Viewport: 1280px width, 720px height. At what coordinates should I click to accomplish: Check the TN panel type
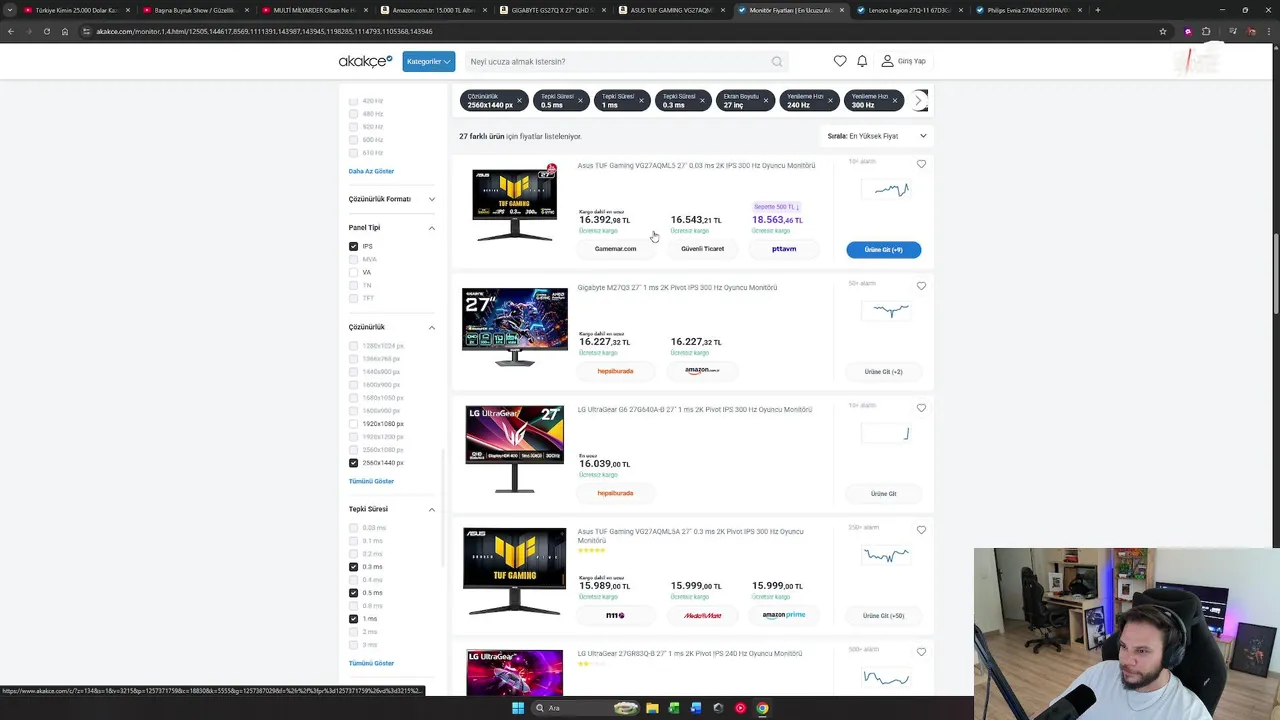coord(353,285)
